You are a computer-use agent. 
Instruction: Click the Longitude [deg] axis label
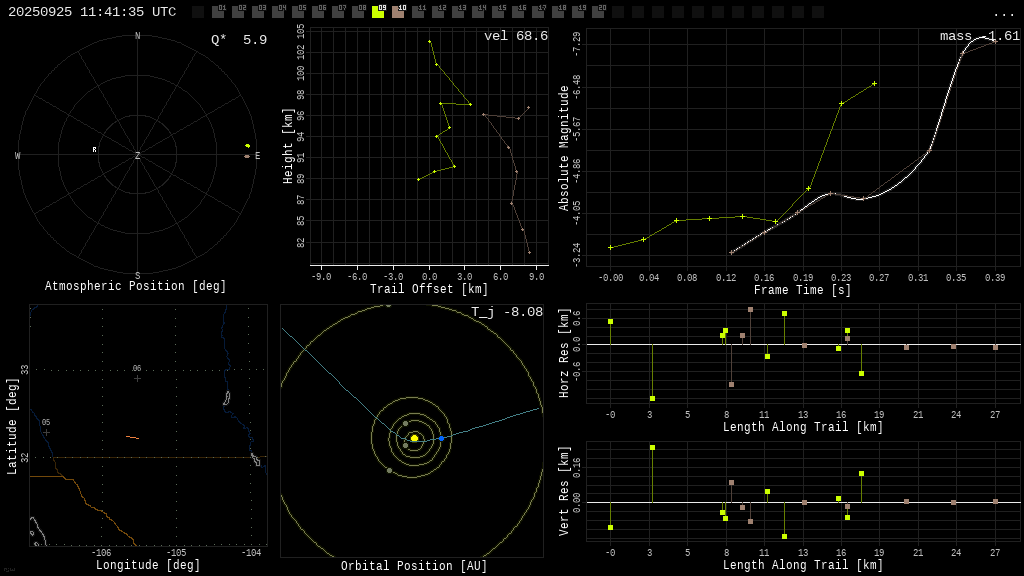148,565
